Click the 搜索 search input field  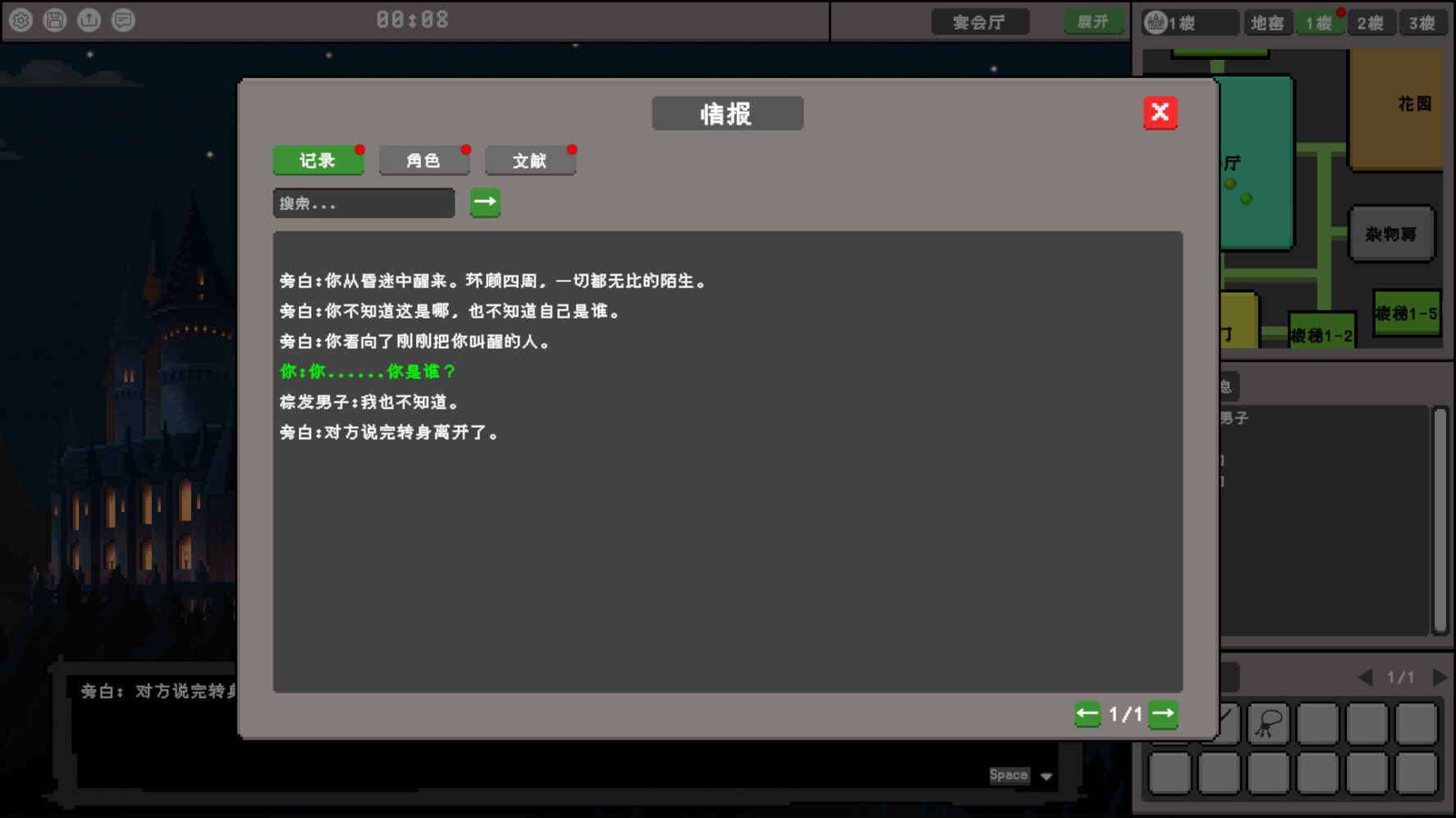(x=364, y=203)
